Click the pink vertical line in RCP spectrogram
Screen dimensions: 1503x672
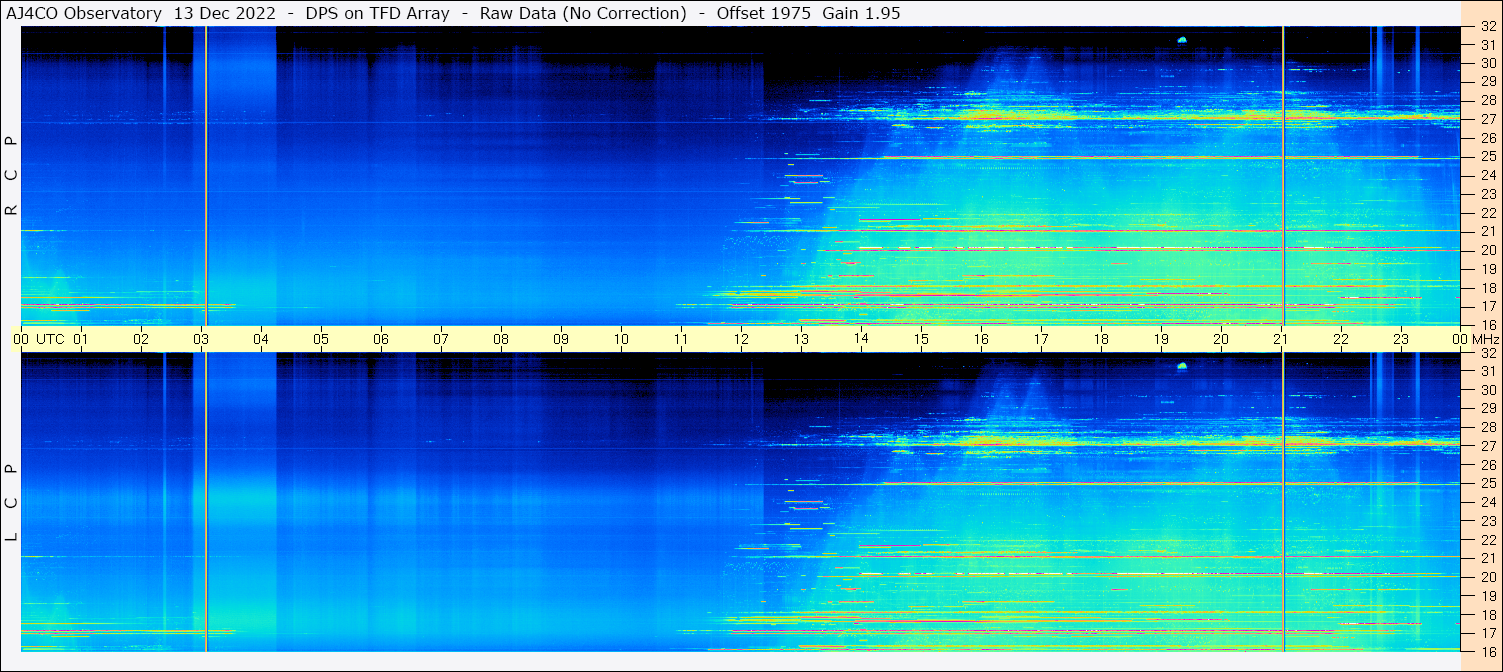pyautogui.click(x=1283, y=175)
